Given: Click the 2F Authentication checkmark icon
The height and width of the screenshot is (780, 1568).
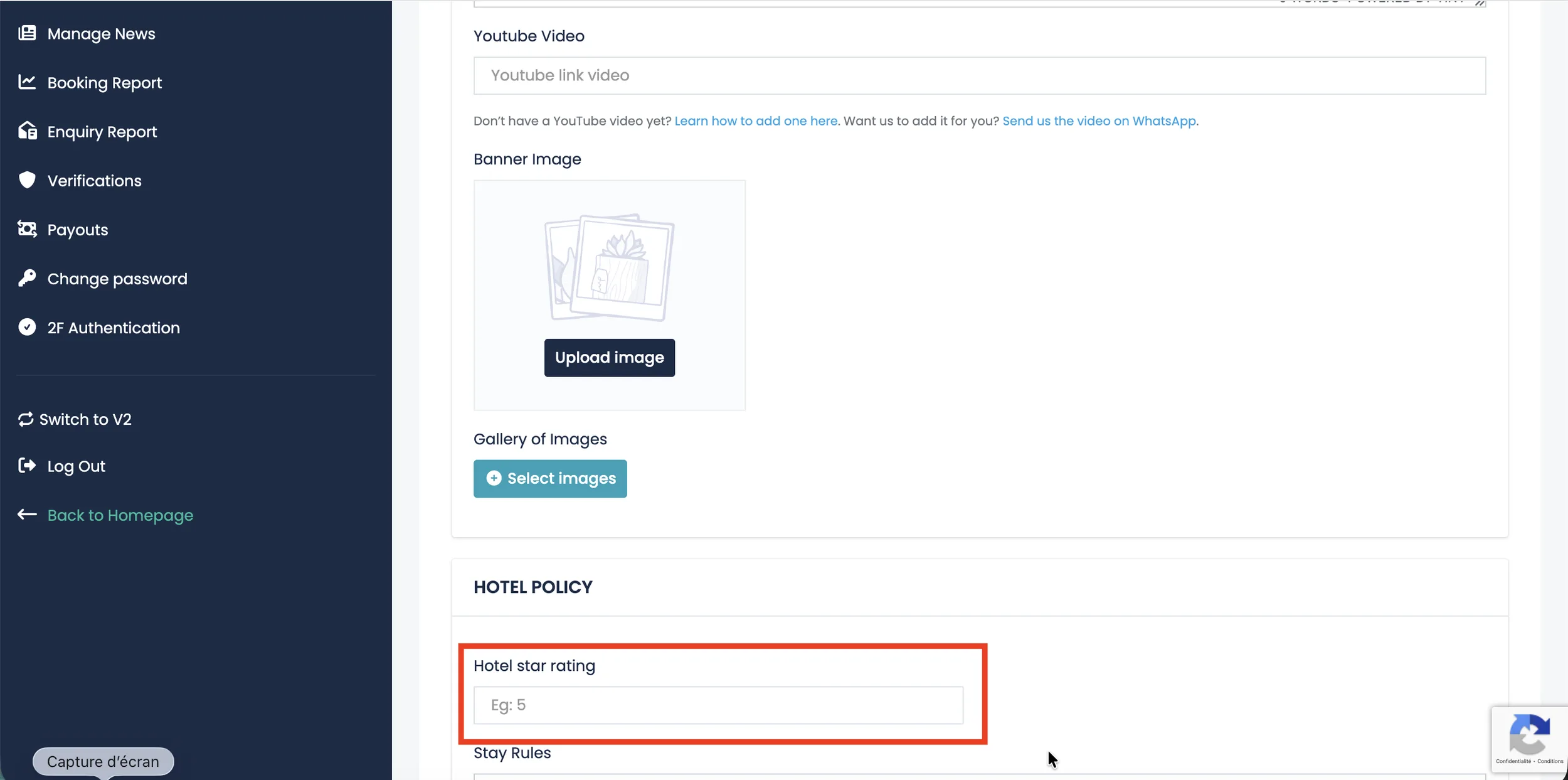Looking at the screenshot, I should 27,327.
